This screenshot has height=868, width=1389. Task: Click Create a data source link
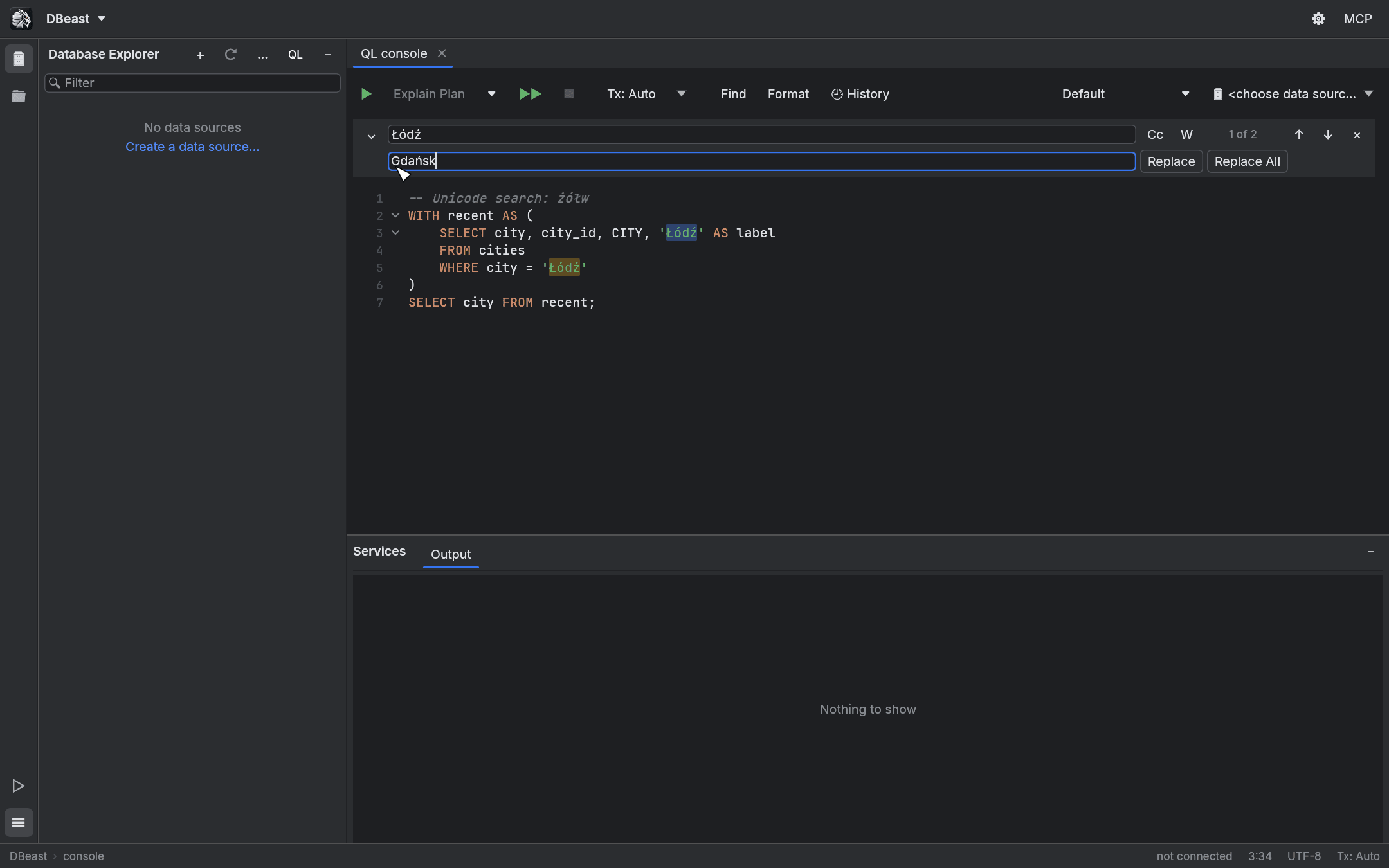tap(192, 147)
